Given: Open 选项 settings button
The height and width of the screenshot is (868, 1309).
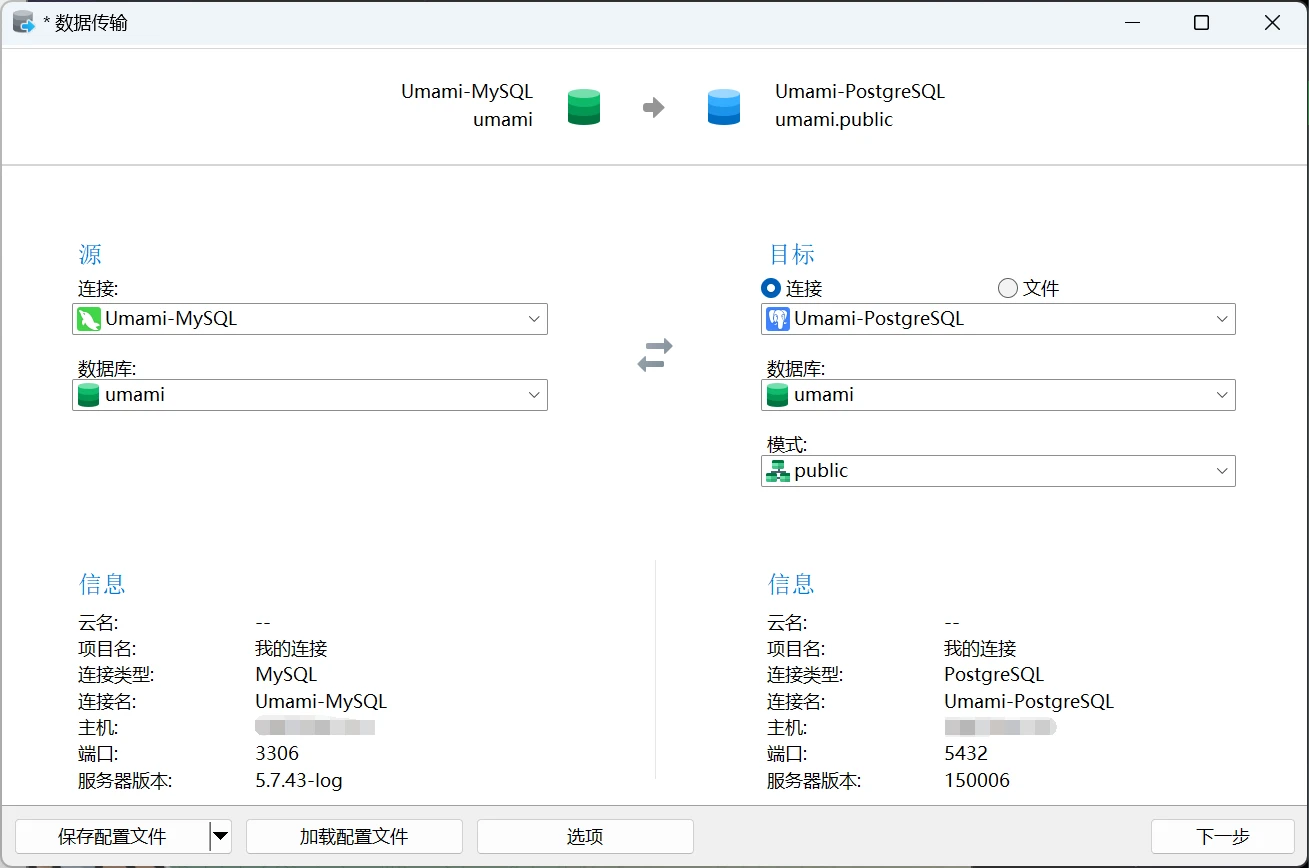Looking at the screenshot, I should click(585, 836).
